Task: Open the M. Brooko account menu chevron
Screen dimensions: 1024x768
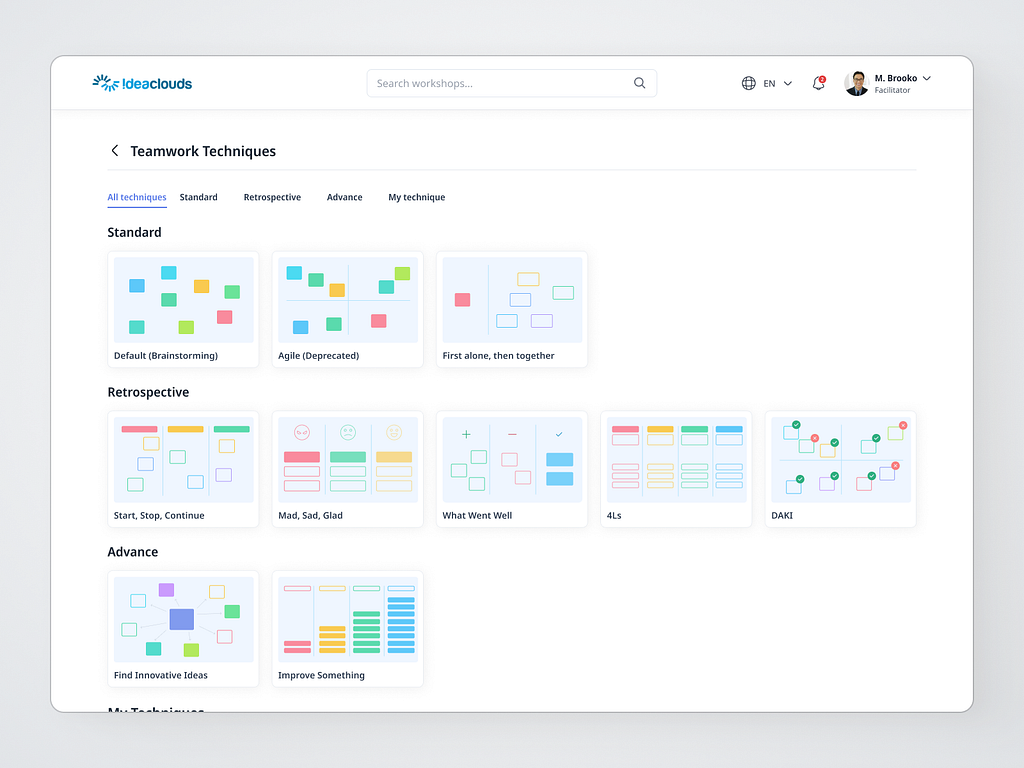Action: (927, 78)
